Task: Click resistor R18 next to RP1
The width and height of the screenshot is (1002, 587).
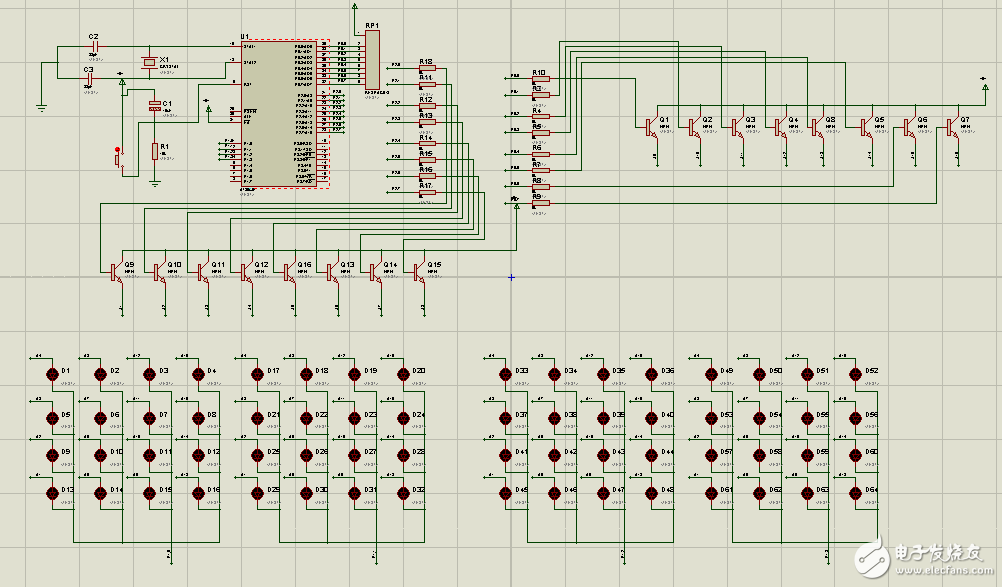Action: 427,68
